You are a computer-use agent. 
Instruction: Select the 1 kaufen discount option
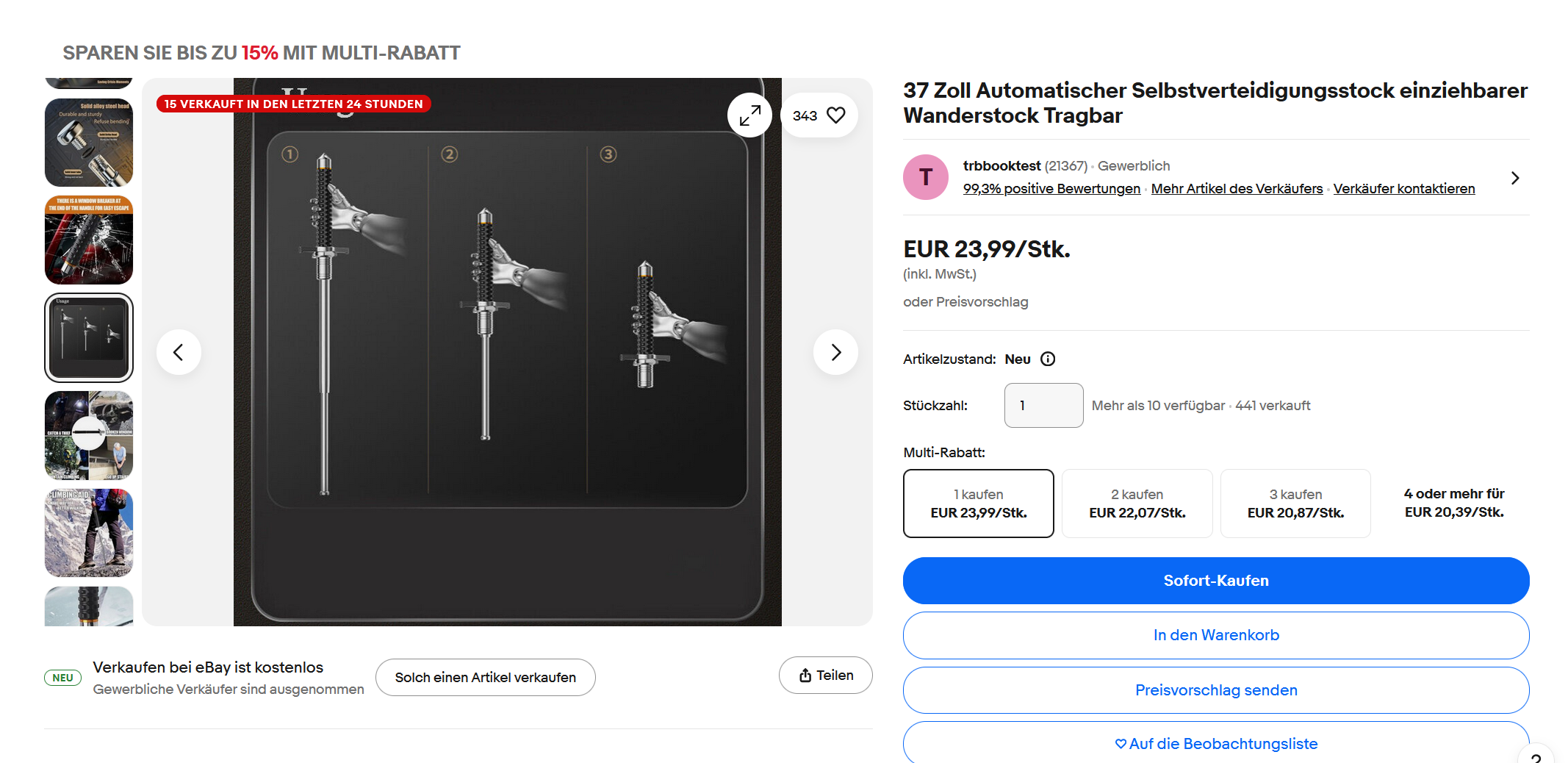coord(979,504)
